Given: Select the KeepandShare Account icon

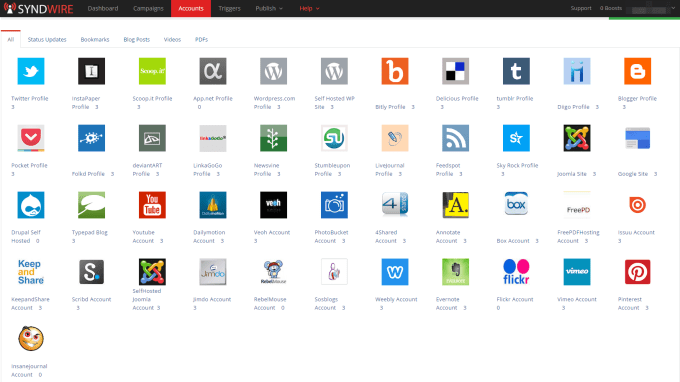Looking at the screenshot, I should click(x=31, y=272).
